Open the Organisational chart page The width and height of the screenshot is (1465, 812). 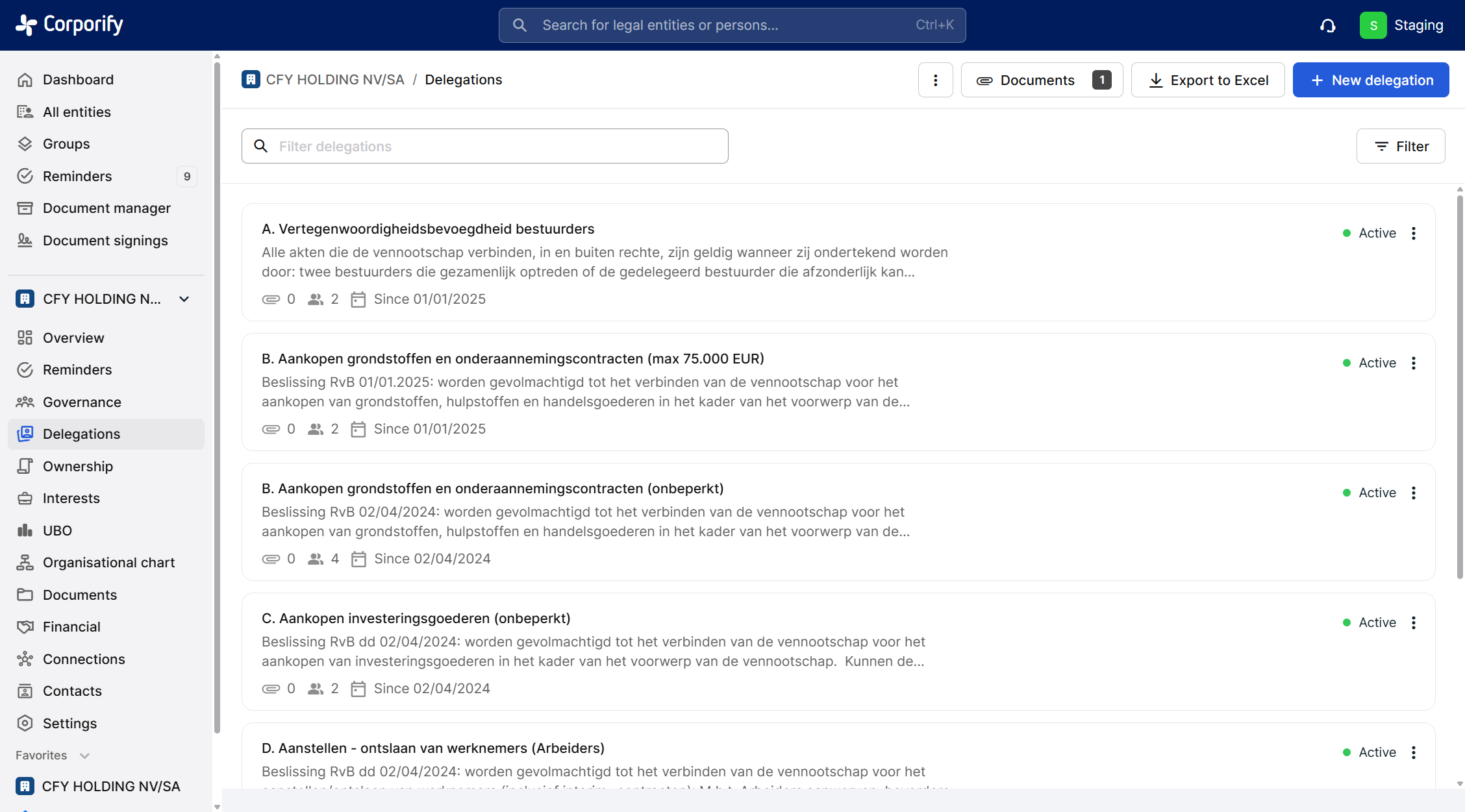pyautogui.click(x=108, y=562)
